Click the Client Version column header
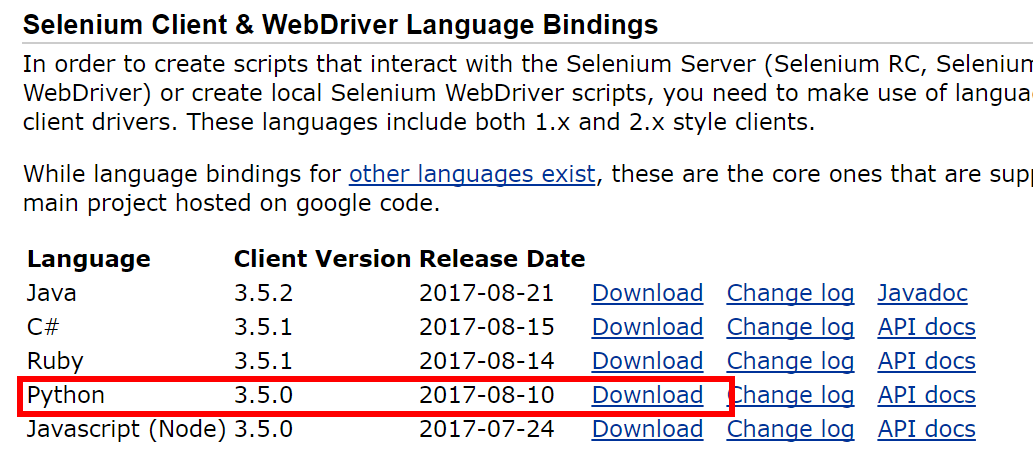Screen dimensions: 1033x455 (x=322, y=259)
